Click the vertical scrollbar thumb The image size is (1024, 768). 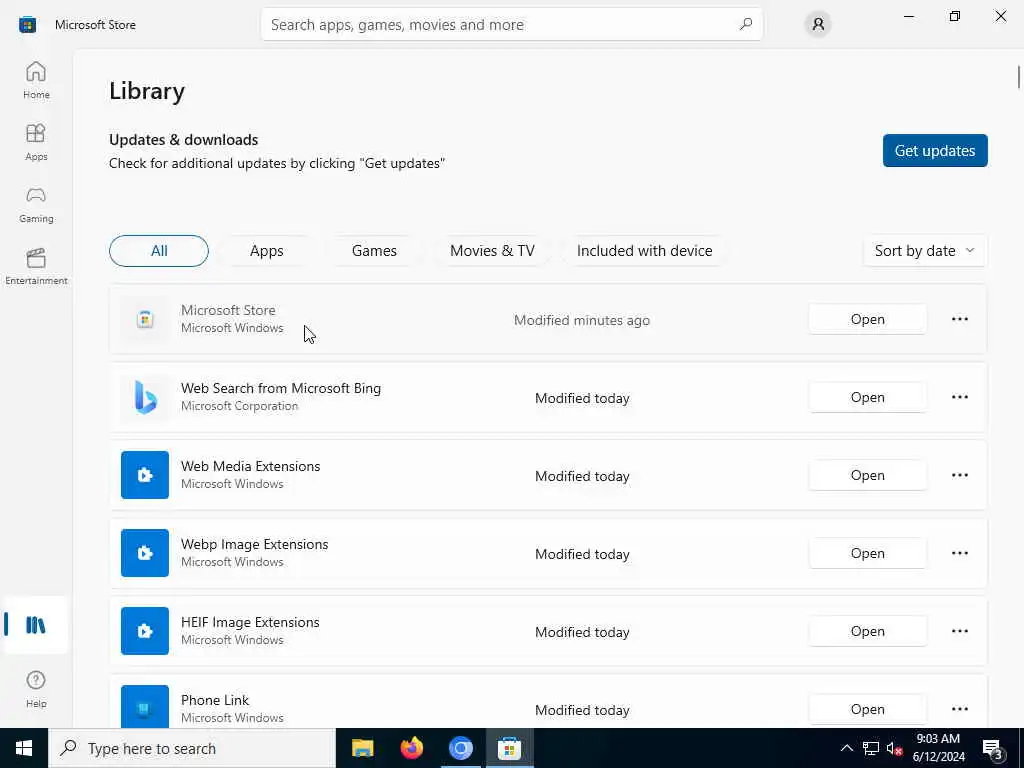click(x=1018, y=76)
